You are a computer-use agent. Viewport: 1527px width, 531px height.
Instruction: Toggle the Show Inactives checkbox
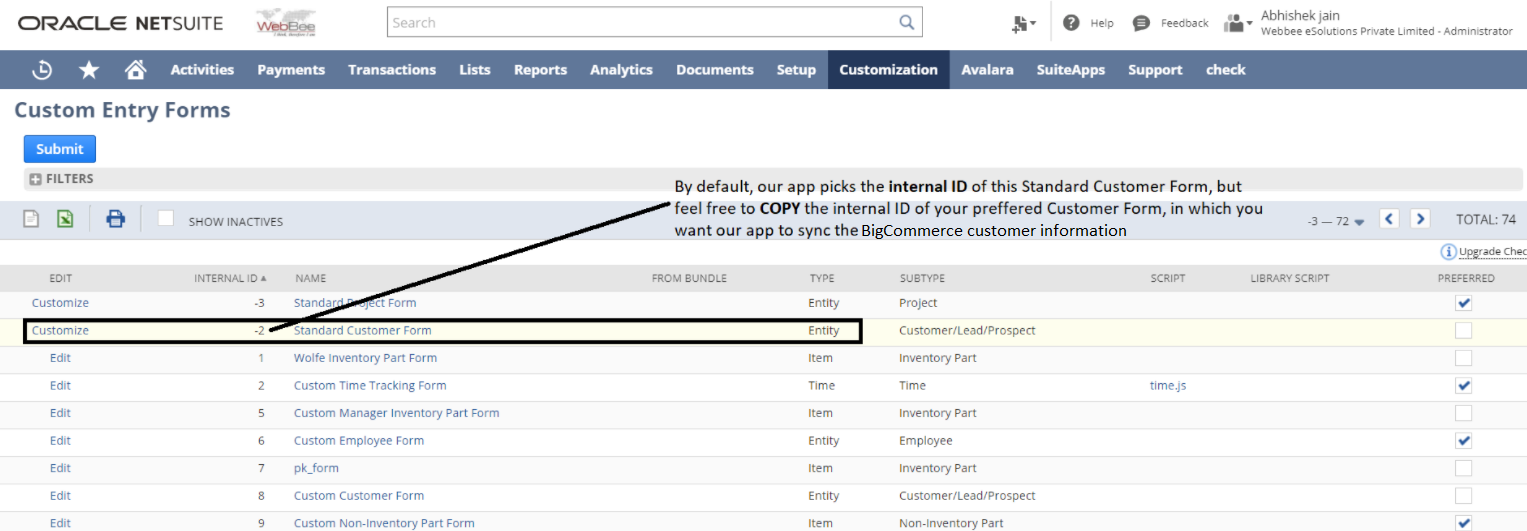click(166, 219)
